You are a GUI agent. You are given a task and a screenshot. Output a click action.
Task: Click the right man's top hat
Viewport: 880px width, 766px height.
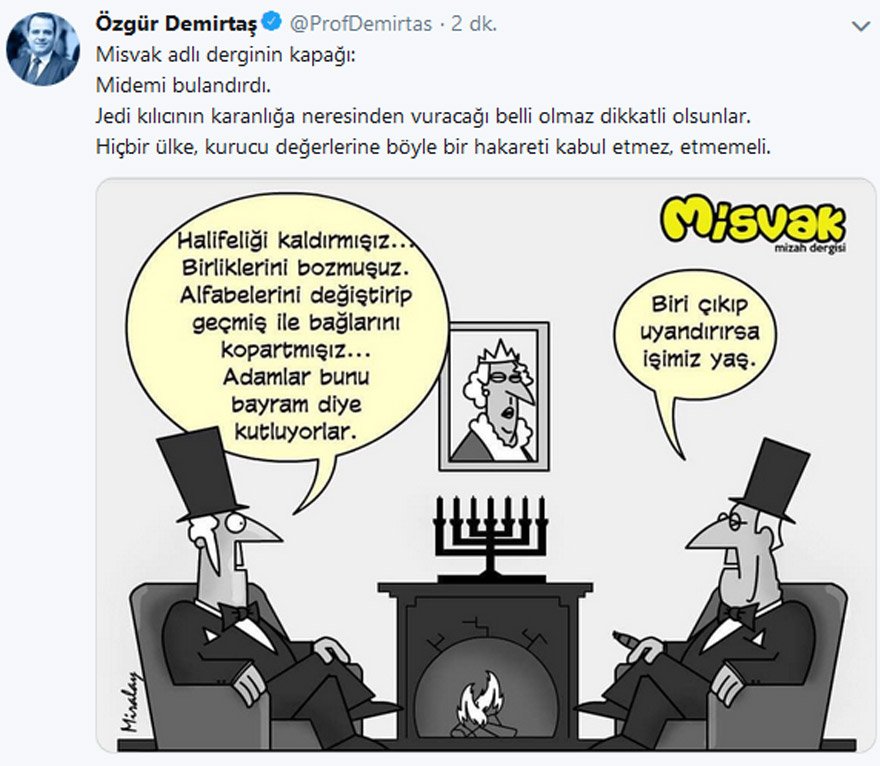pos(769,482)
